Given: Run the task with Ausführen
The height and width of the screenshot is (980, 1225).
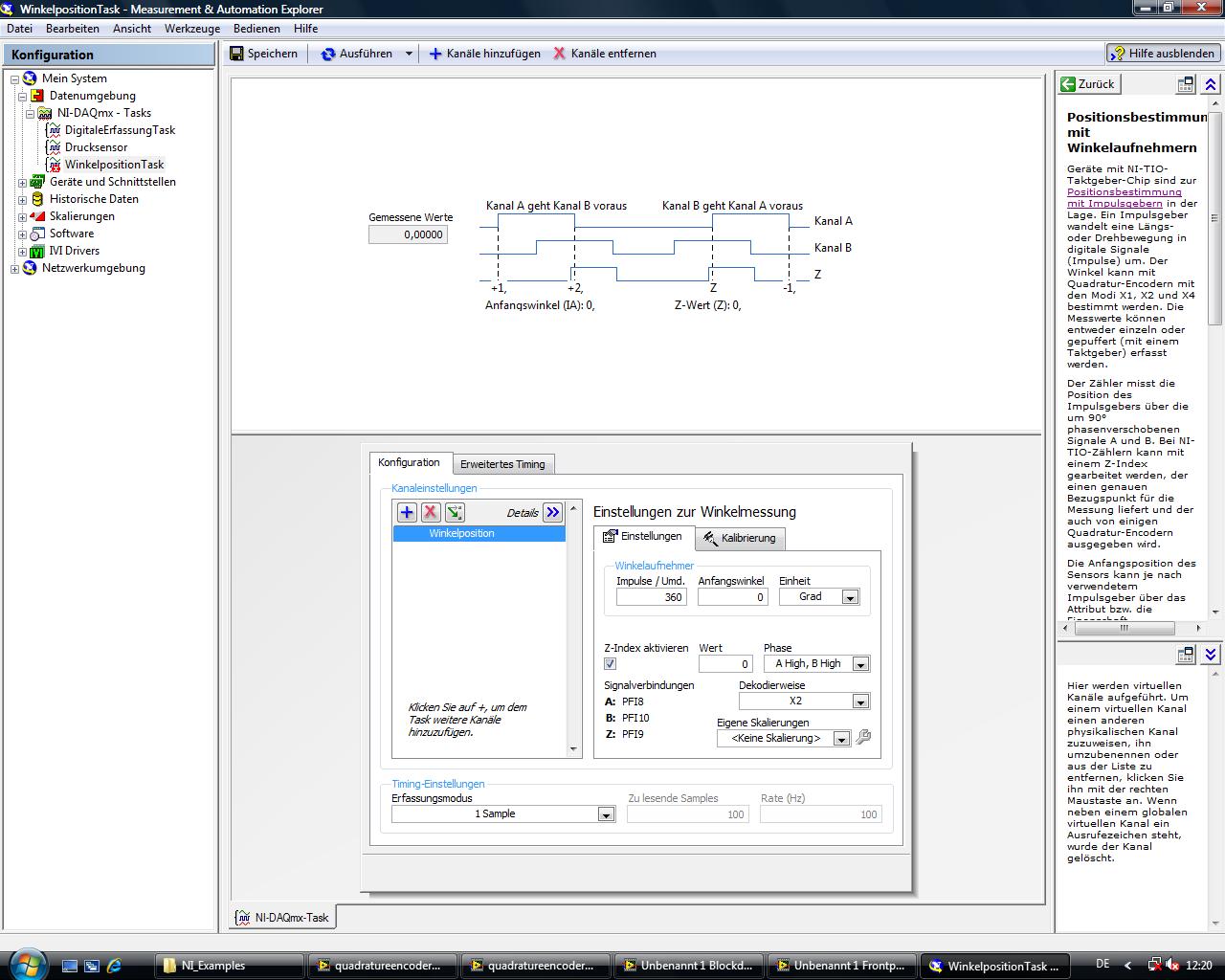Looking at the screenshot, I should pos(356,54).
